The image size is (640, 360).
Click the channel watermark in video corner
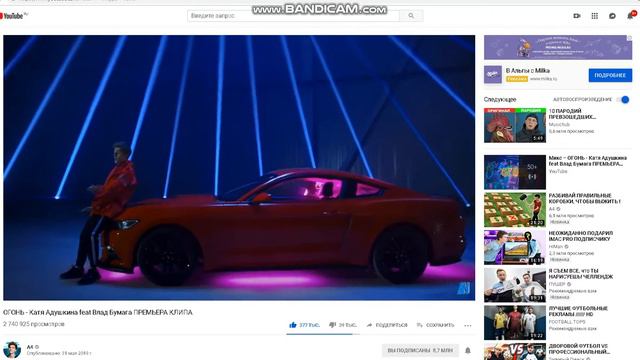[x=464, y=288]
